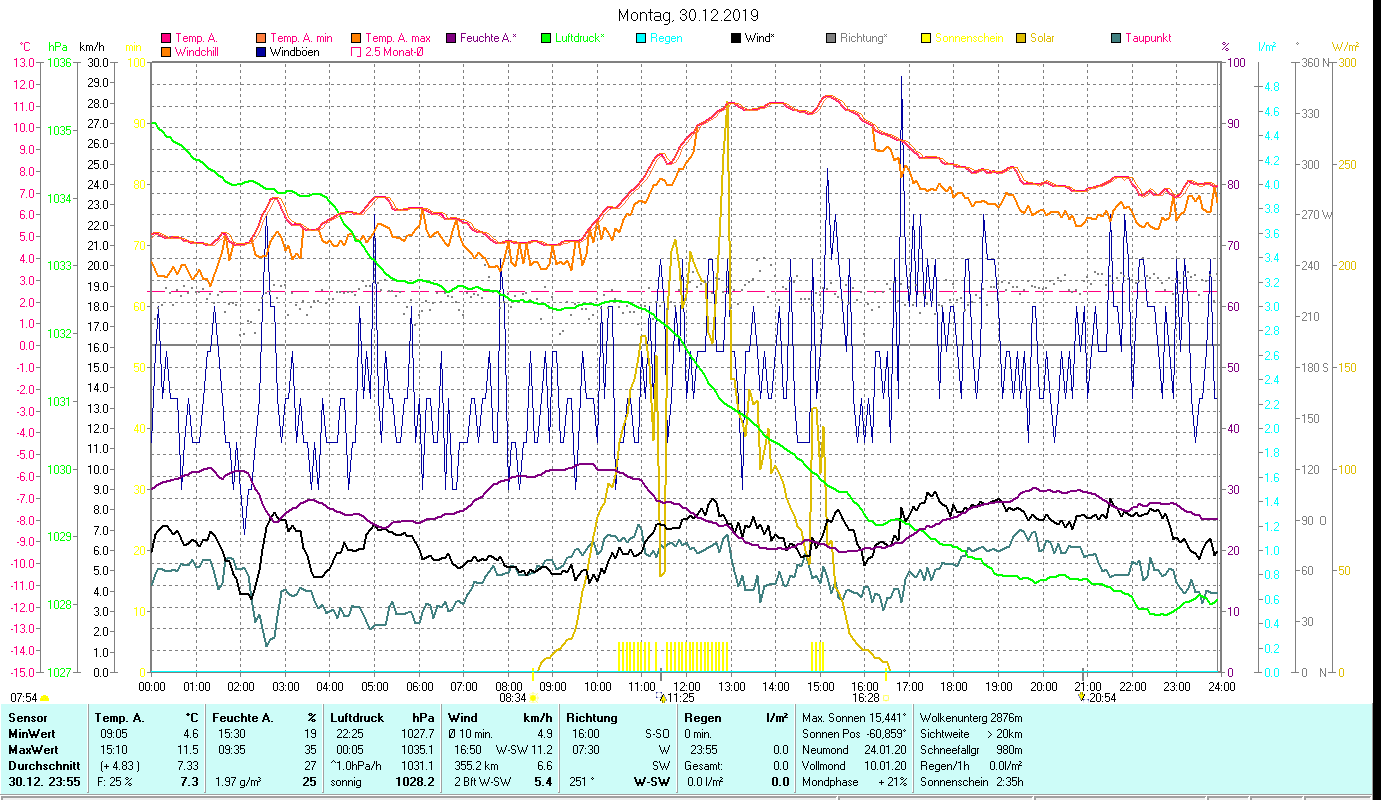The image size is (1381, 800).
Task: Select the black Wind* legend swatch
Action: 736,39
